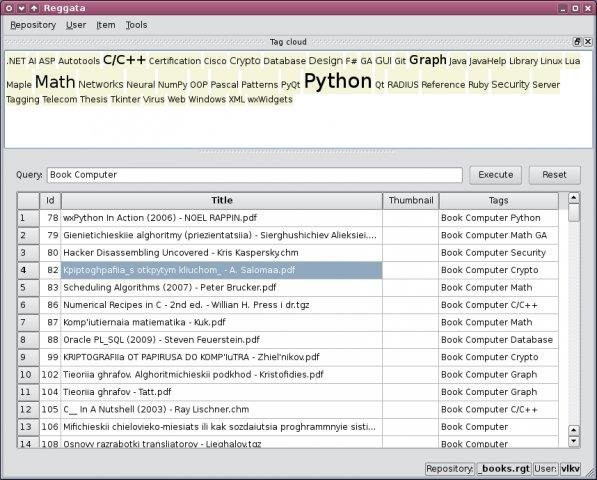Click the wxWidgets tag in cloud
This screenshot has width=597, height=480.
(x=270, y=99)
